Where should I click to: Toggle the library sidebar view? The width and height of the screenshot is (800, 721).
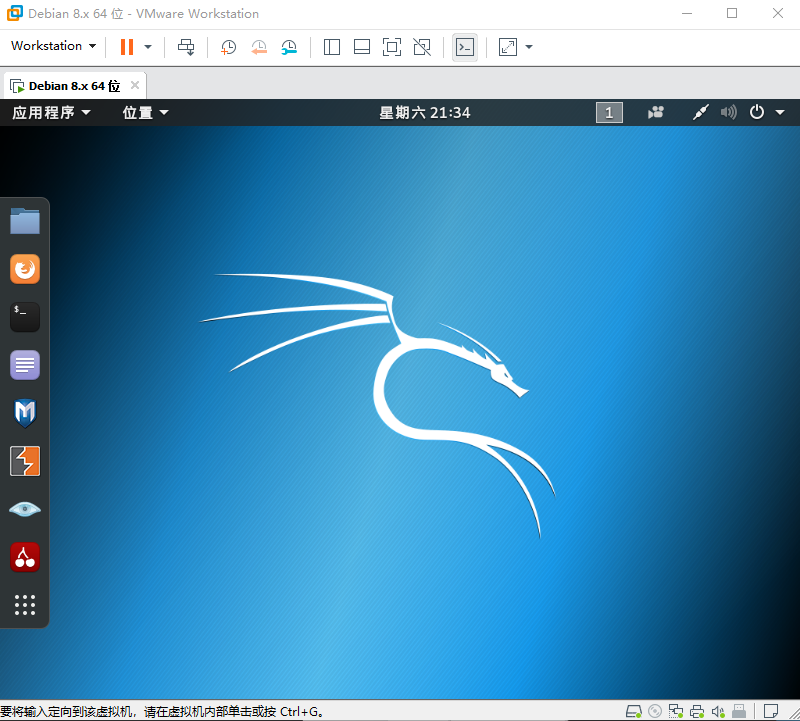point(332,47)
